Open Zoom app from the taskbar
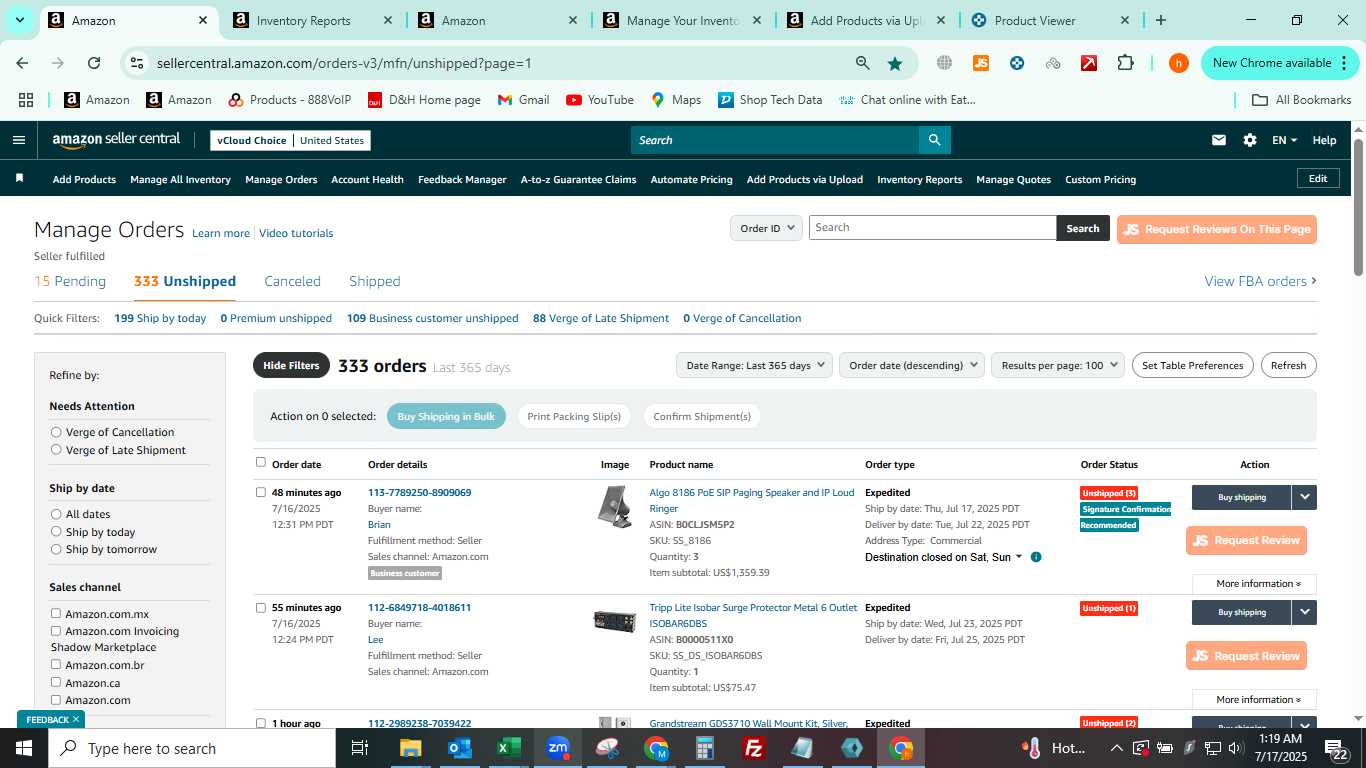Image resolution: width=1366 pixels, height=768 pixels. pyautogui.click(x=557, y=748)
